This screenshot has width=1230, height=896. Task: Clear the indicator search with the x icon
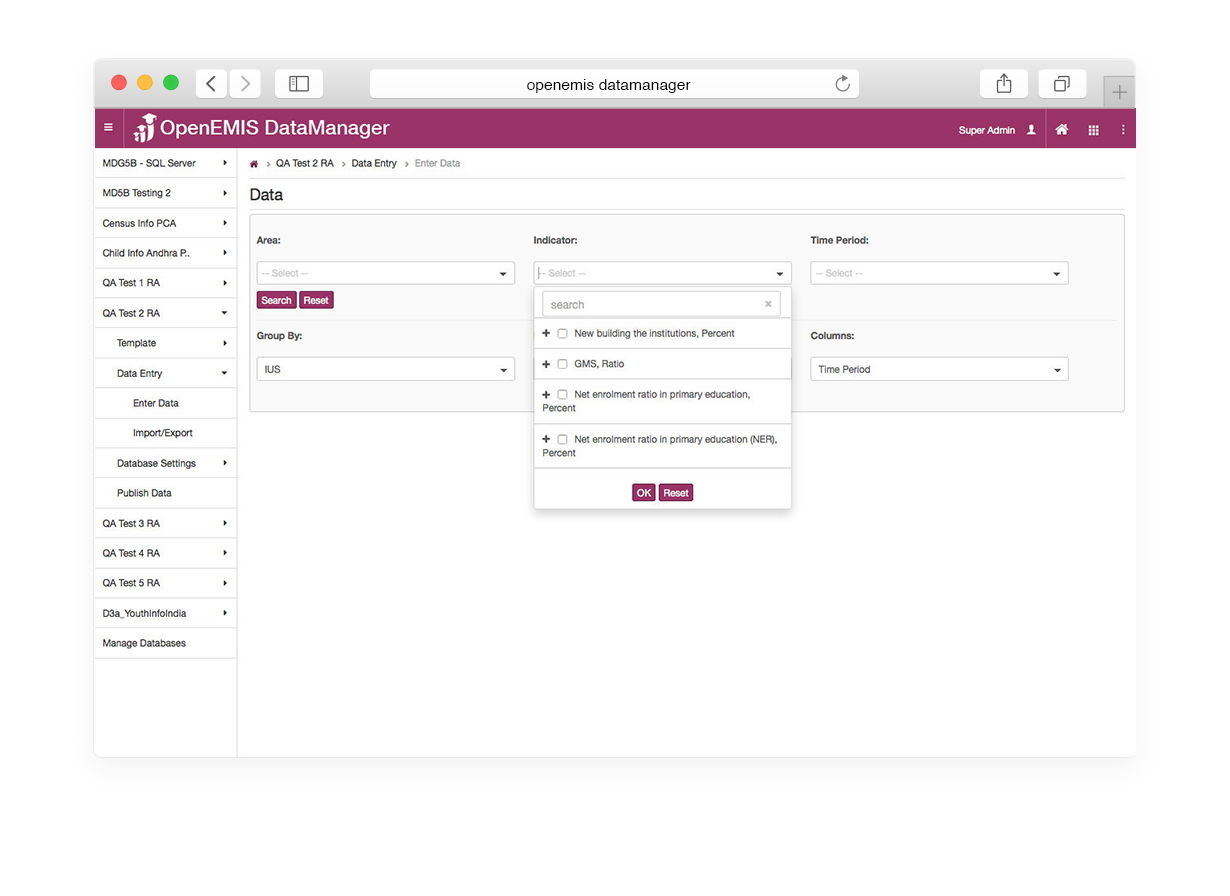[768, 304]
